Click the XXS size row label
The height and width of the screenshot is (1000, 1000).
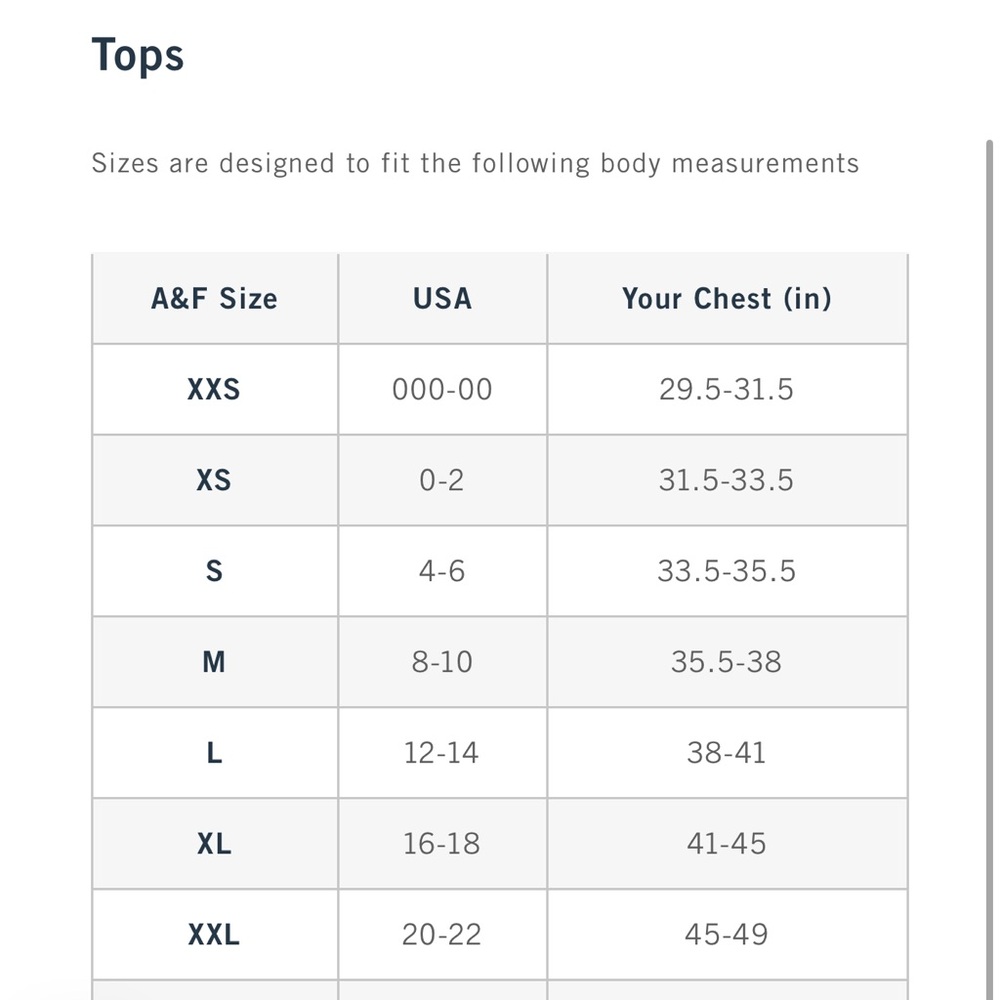click(x=214, y=389)
